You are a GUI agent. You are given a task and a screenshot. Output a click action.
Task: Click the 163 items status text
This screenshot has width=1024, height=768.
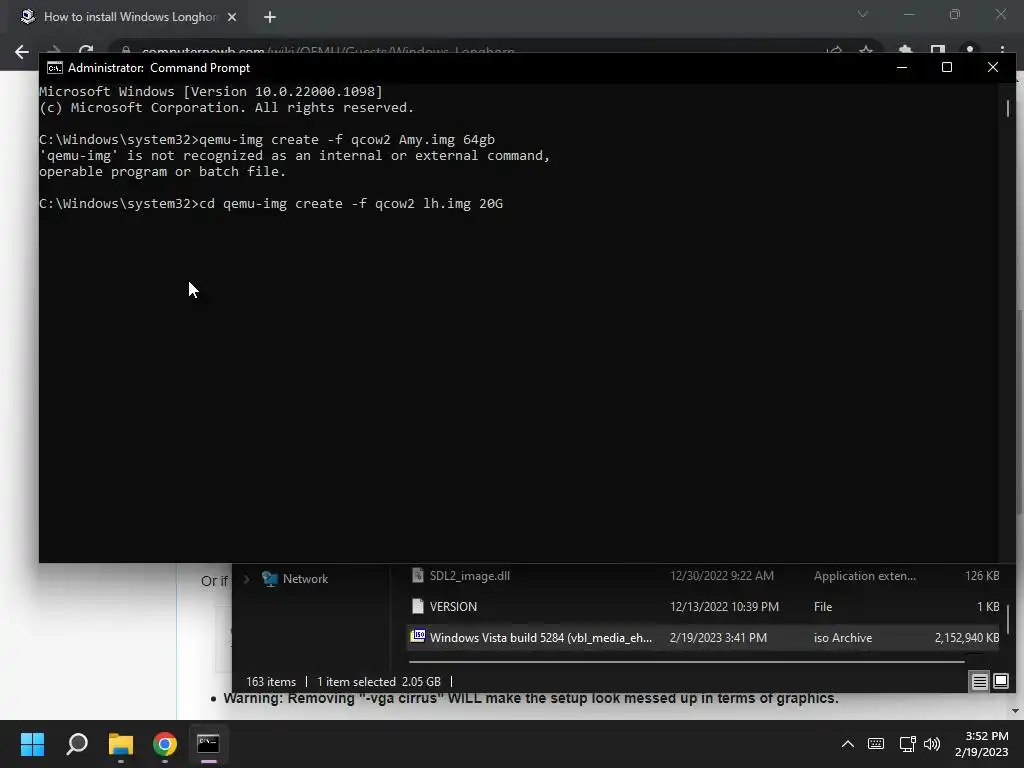[271, 682]
